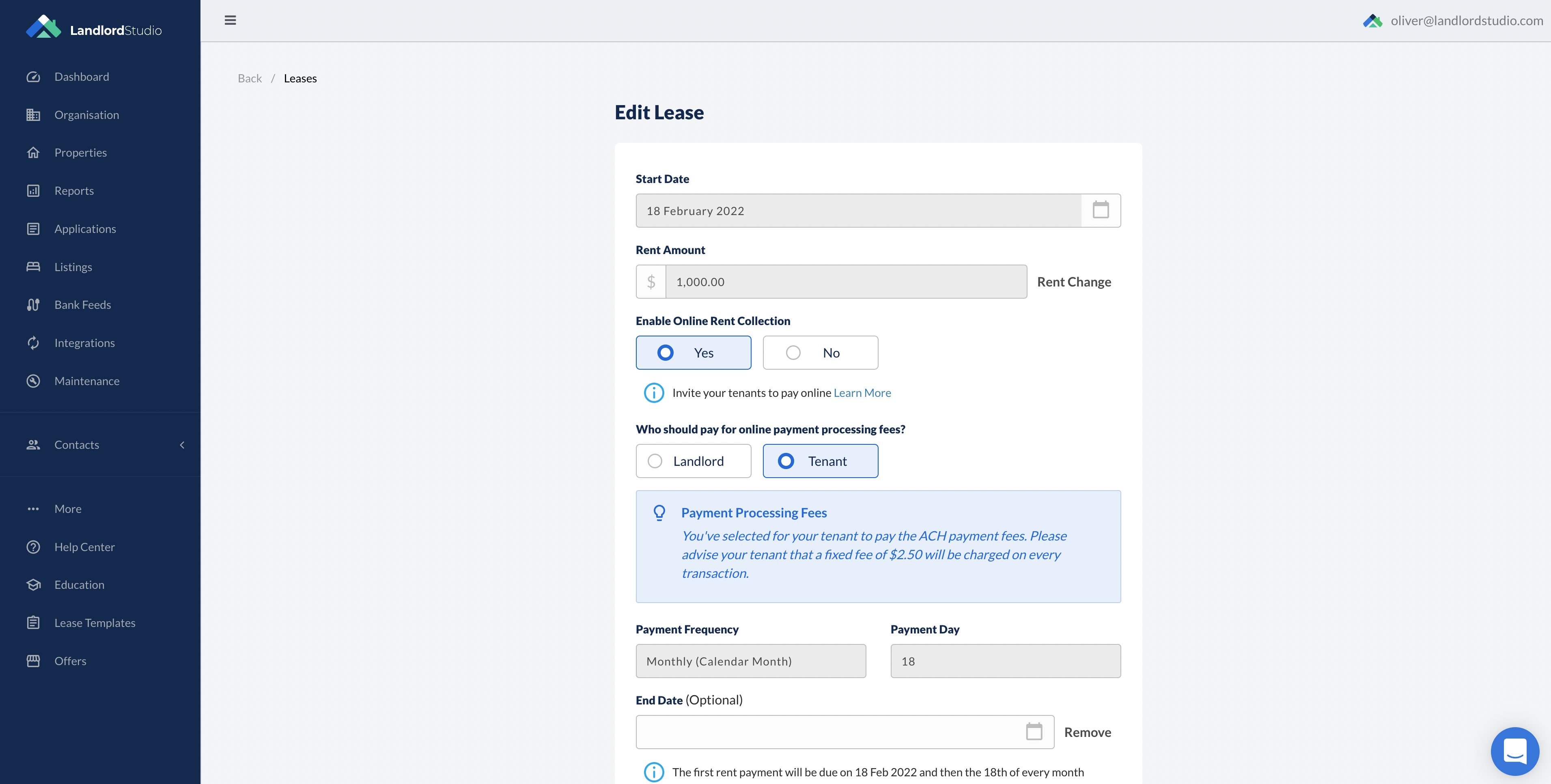The image size is (1551, 784).
Task: Click the Rent Change button
Action: click(1074, 281)
